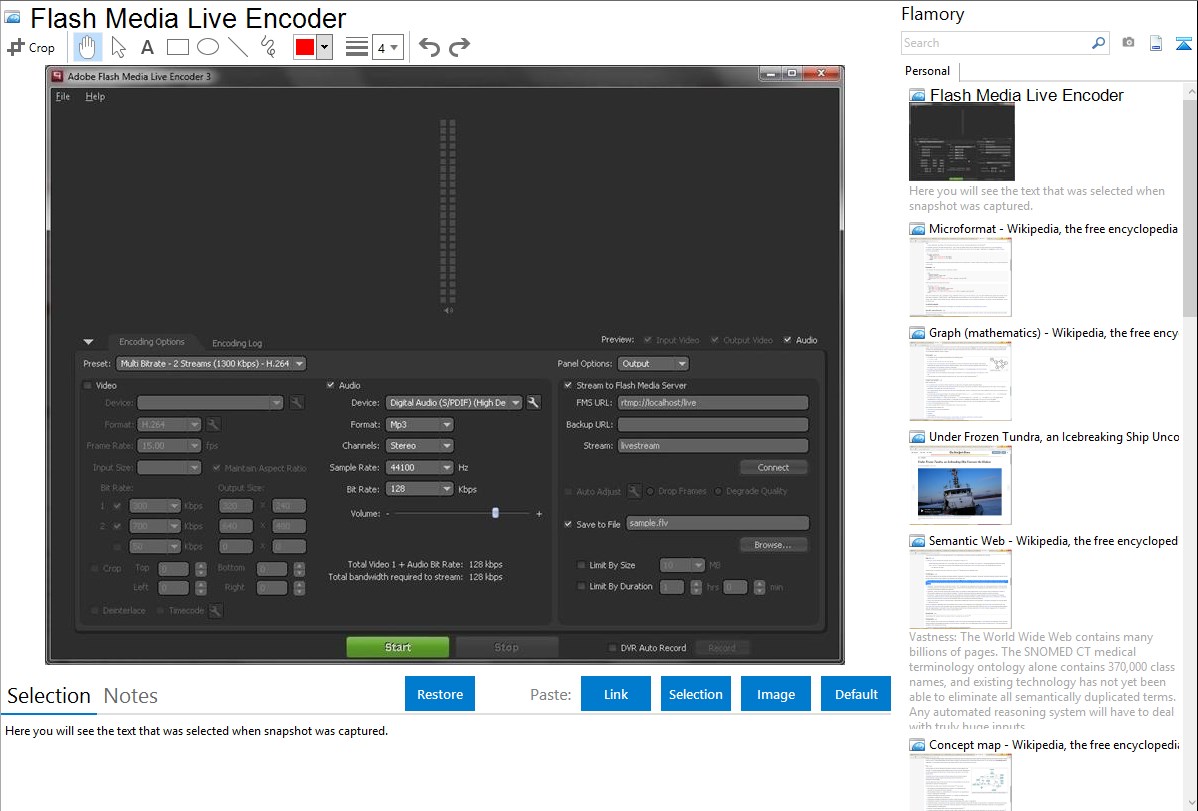Click the Flamory app icon beside title
The height and width of the screenshot is (811, 1198).
(x=13, y=17)
